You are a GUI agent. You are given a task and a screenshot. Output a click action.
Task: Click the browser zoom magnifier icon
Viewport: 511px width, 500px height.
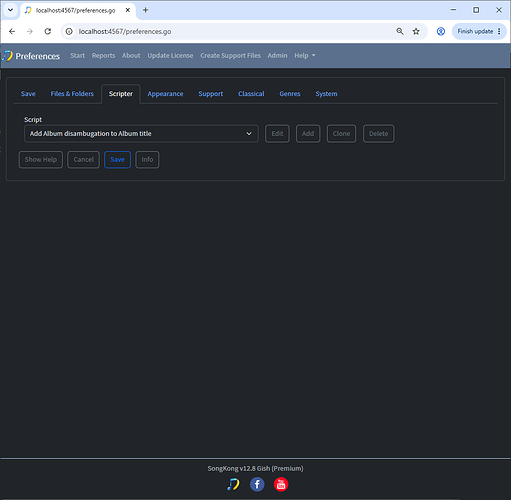click(400, 31)
